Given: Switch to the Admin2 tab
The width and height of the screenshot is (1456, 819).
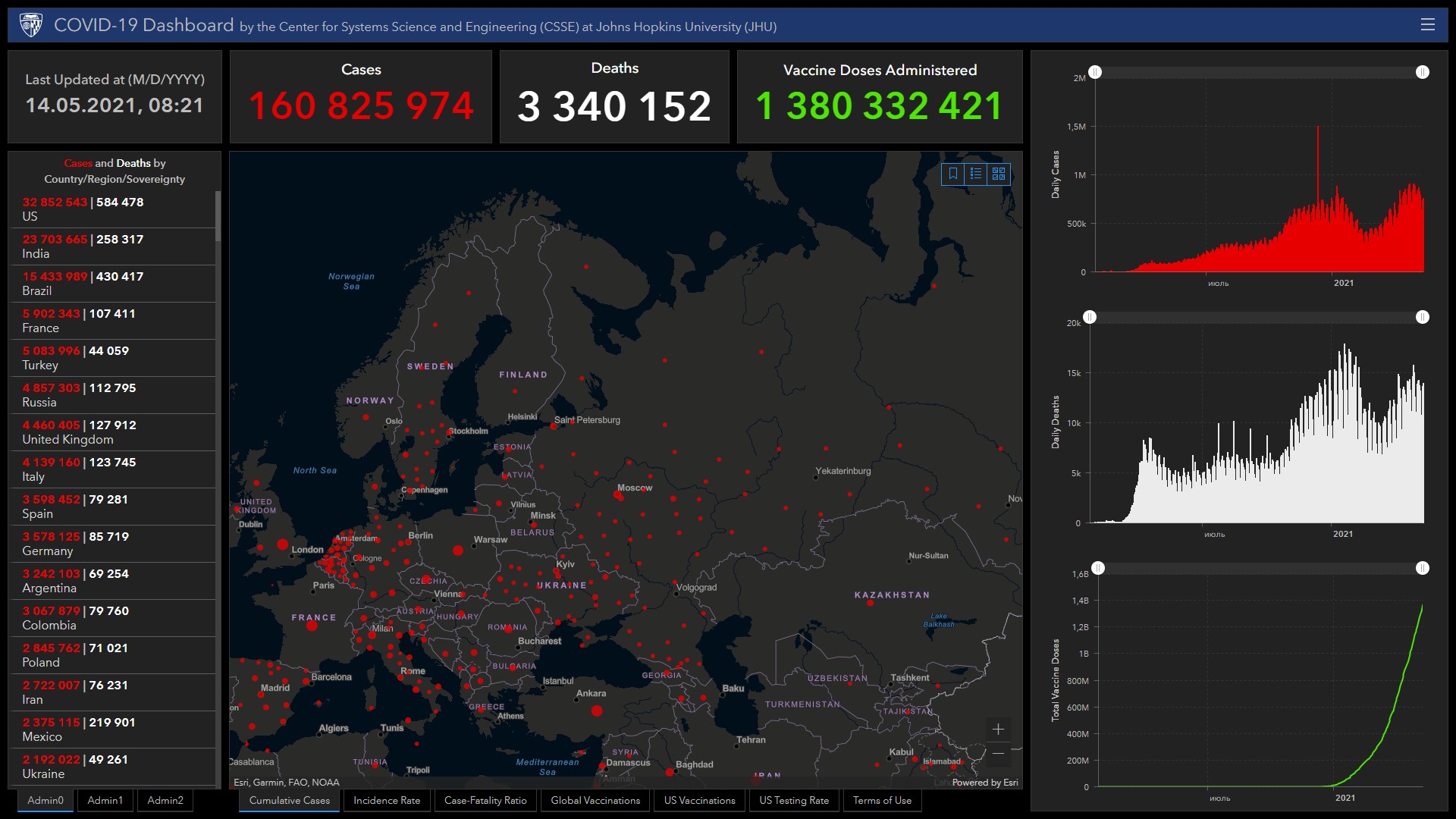Looking at the screenshot, I should [165, 800].
